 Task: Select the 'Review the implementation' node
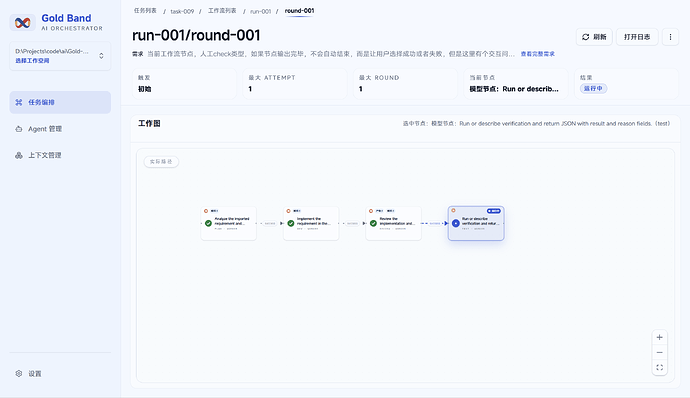click(x=393, y=223)
